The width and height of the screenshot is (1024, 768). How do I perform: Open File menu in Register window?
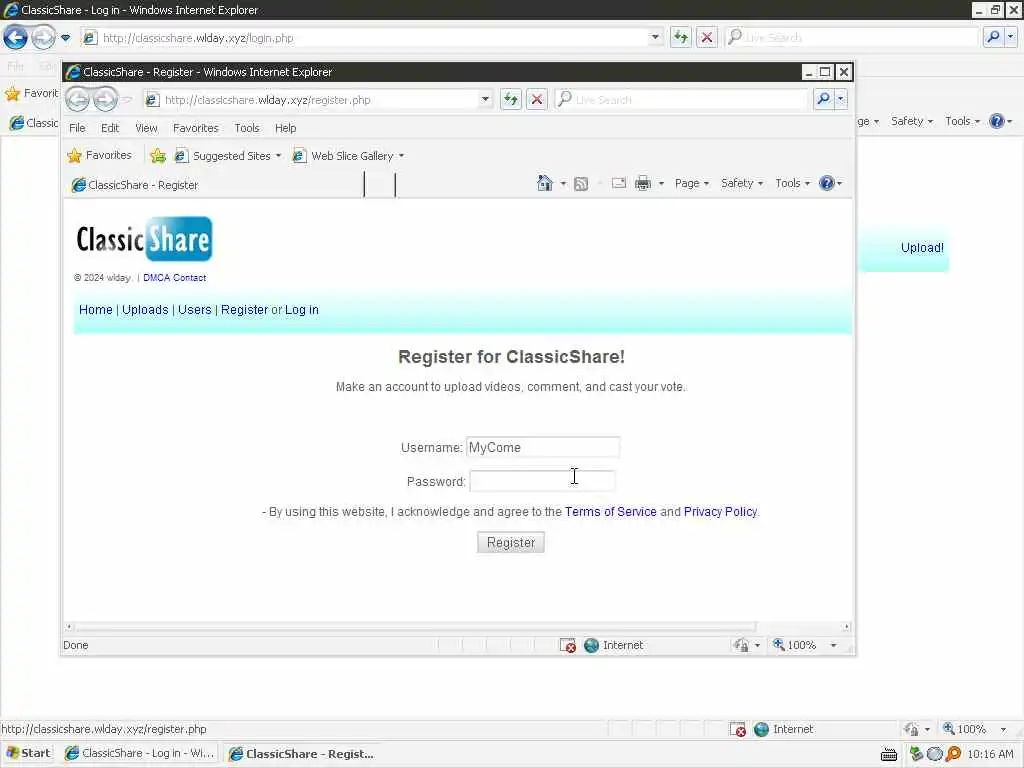(77, 128)
